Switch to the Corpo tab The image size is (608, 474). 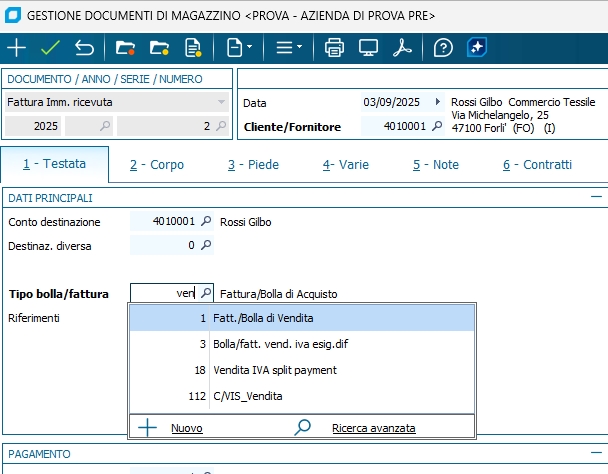[x=156, y=165]
